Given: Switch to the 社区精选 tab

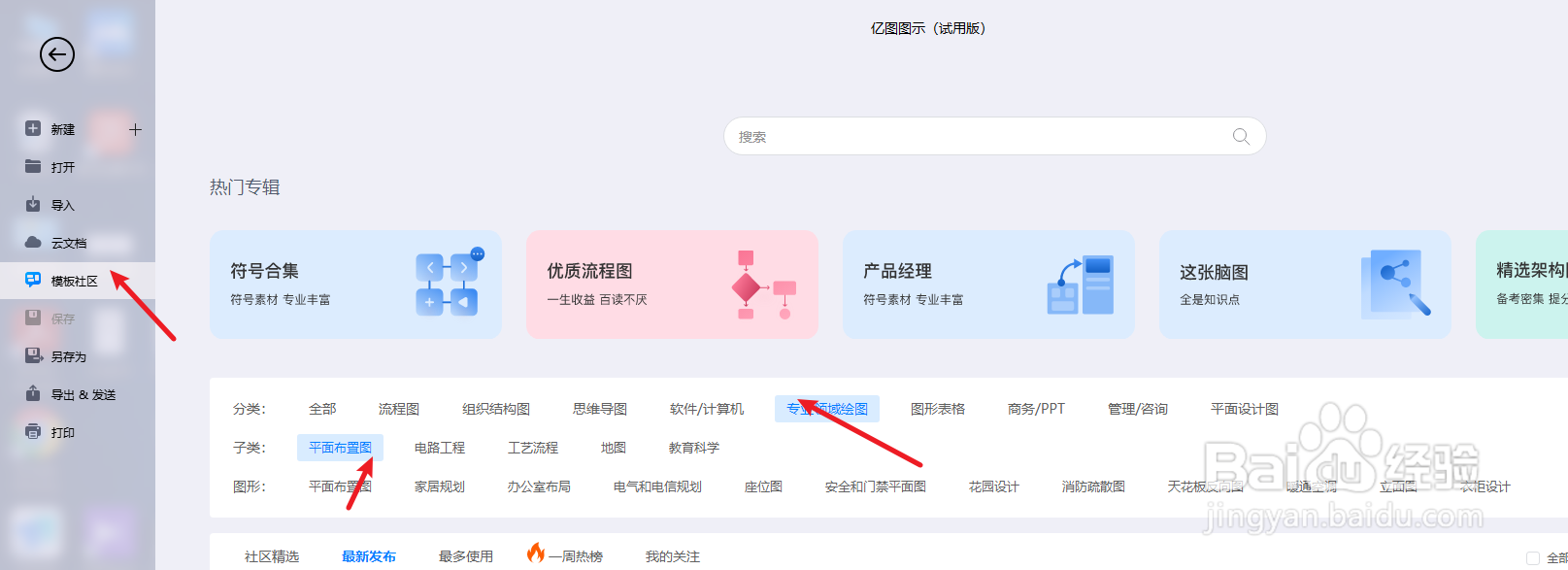Looking at the screenshot, I should [272, 556].
